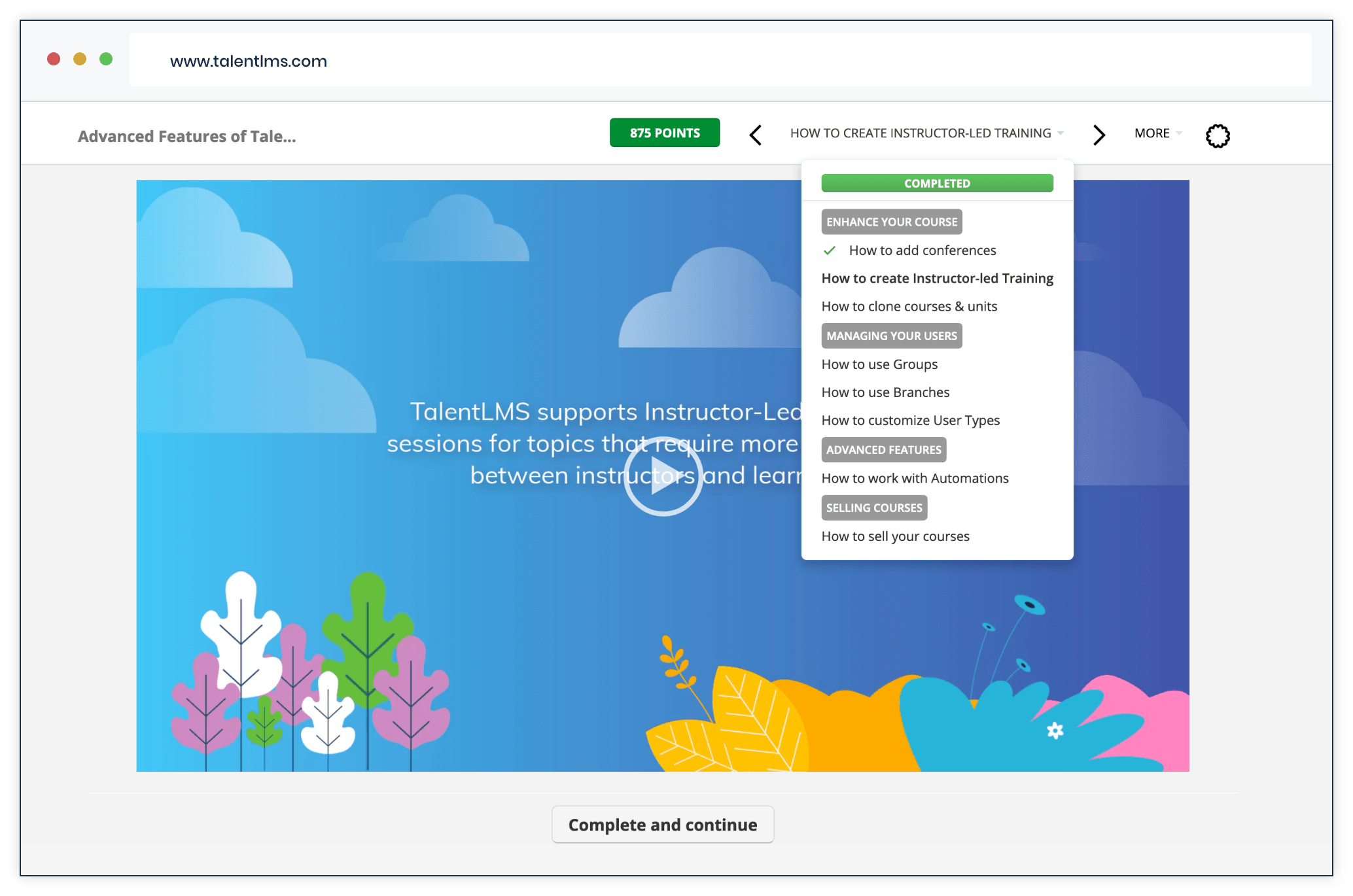The height and width of the screenshot is (896, 1353).
Task: Click the green checkmark beside How to add conferences
Action: (830, 250)
